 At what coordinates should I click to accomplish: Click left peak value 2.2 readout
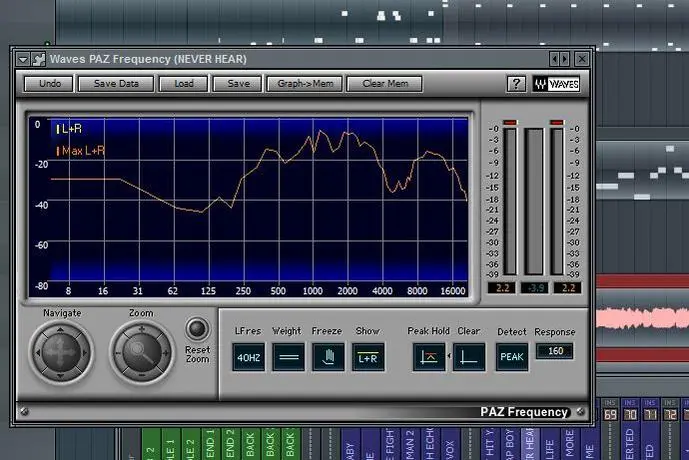503,288
